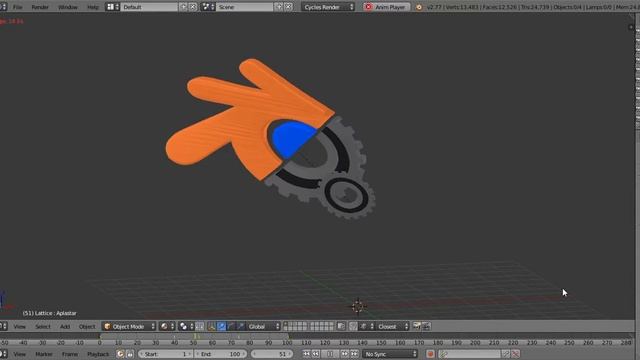The width and height of the screenshot is (640, 360).
Task: Open the timeline Playback menu
Action: tap(98, 354)
